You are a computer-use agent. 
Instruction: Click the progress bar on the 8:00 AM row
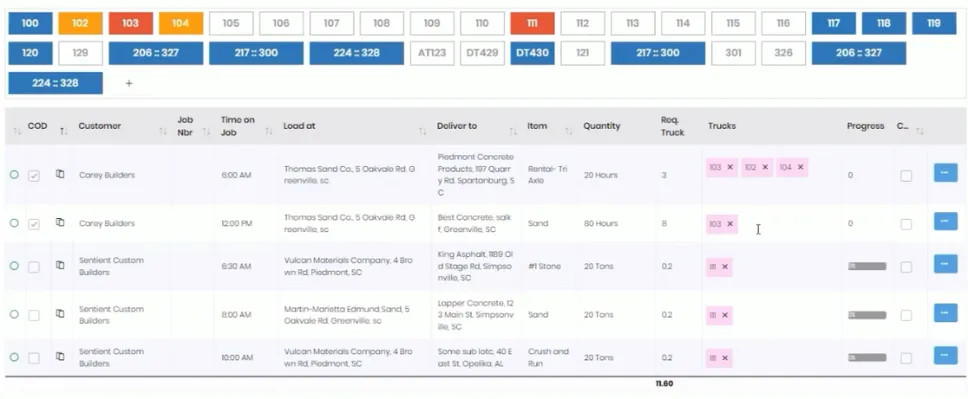[867, 315]
